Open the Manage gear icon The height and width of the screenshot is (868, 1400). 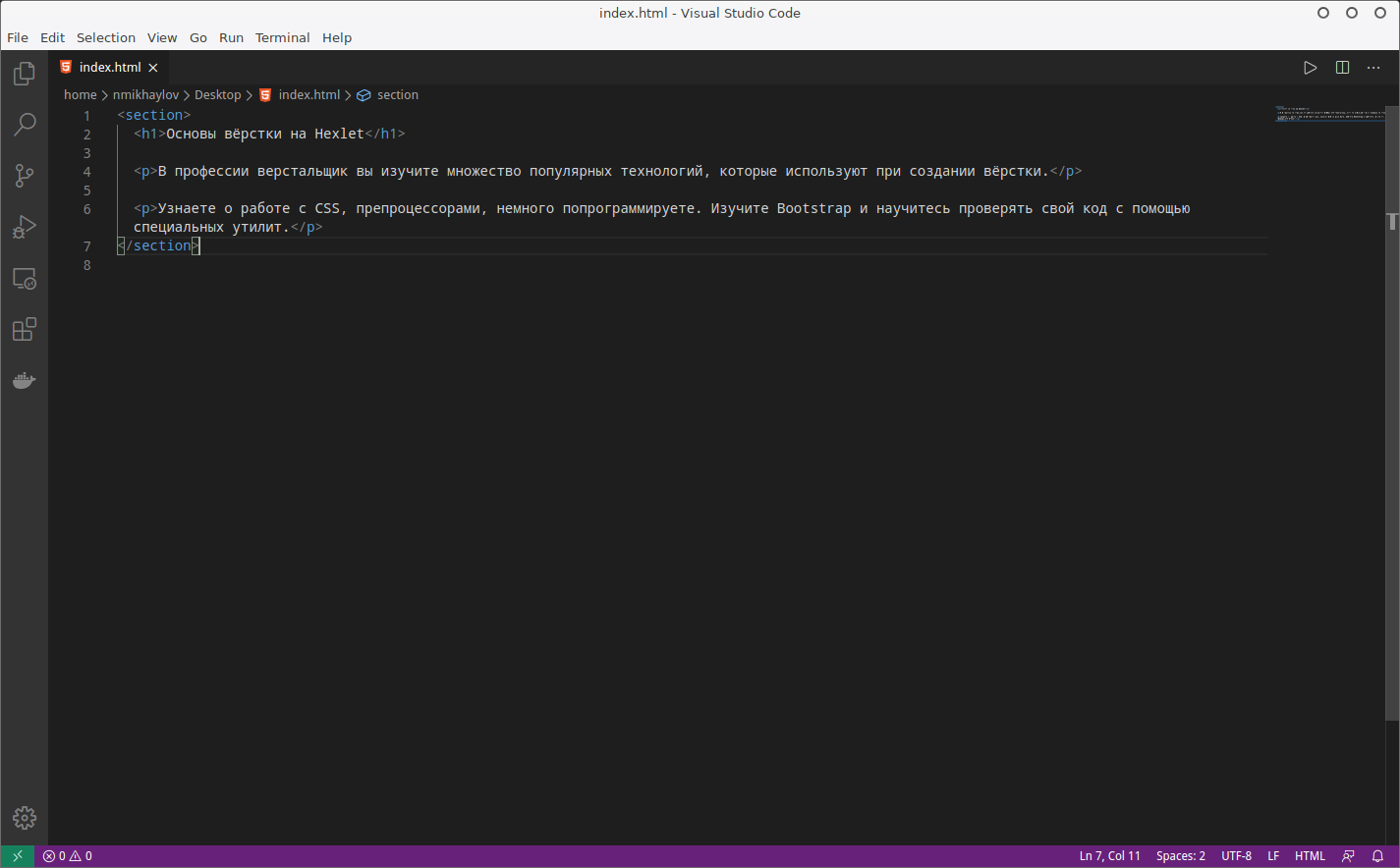(x=24, y=817)
